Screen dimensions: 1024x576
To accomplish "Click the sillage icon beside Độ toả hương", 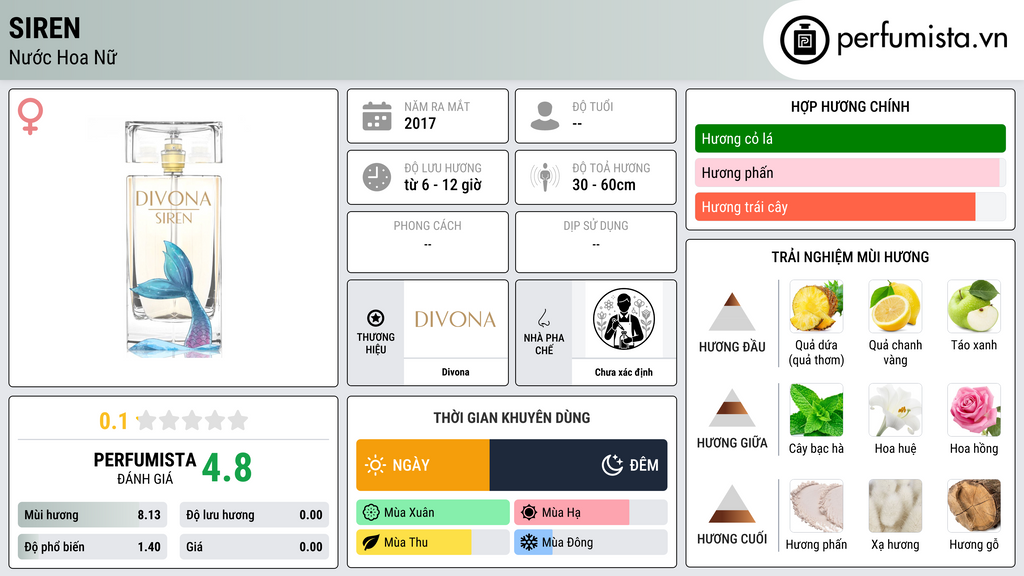I will coord(545,177).
